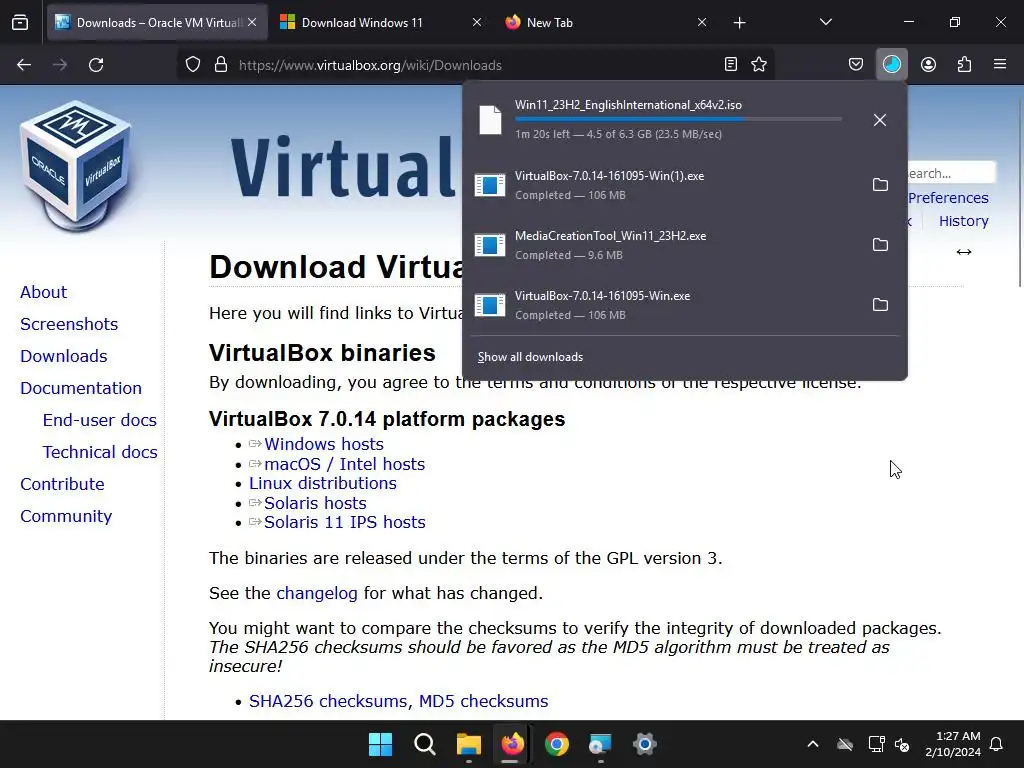Open Solaris 11 IPS hosts link
This screenshot has width=1024, height=768.
pos(344,522)
